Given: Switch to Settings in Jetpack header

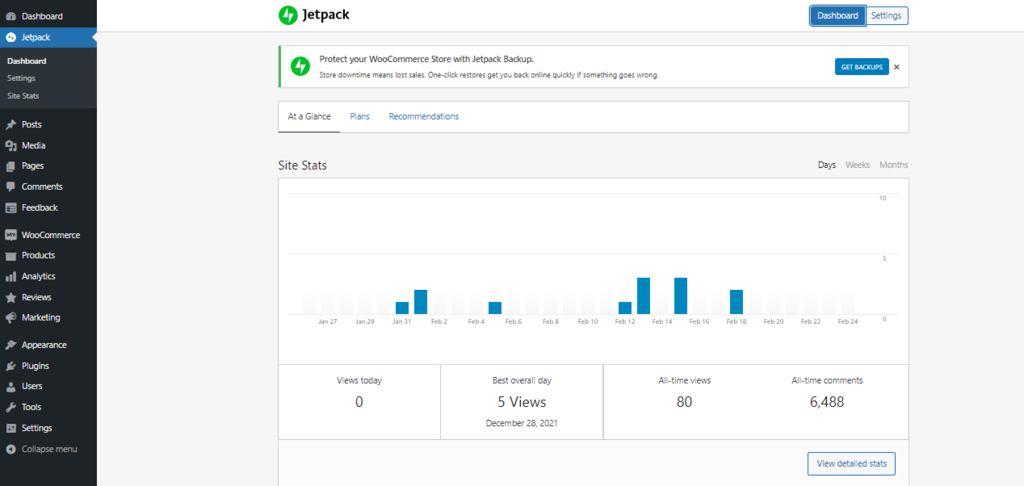Looking at the screenshot, I should (x=887, y=16).
